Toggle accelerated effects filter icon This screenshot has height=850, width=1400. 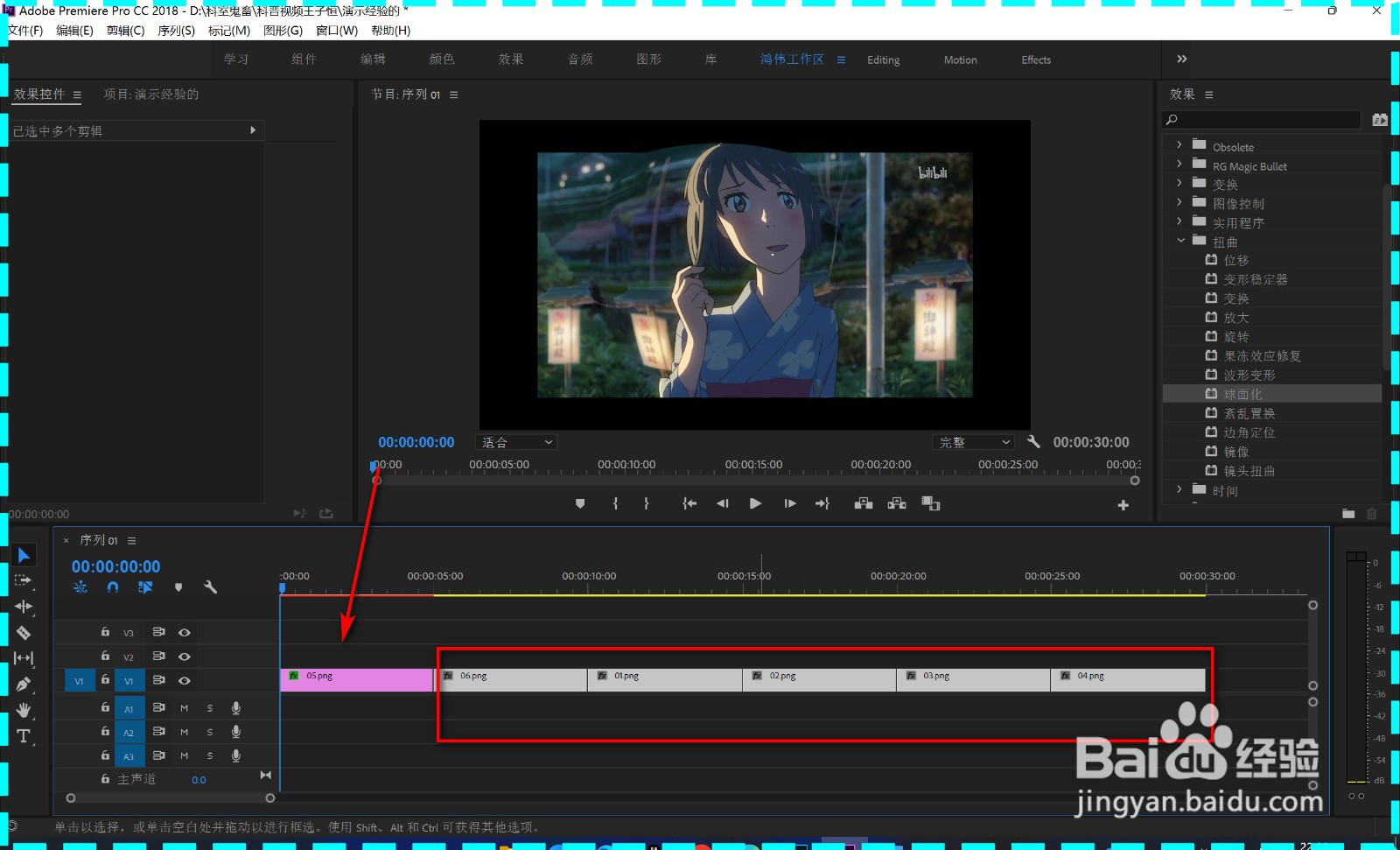point(1380,120)
